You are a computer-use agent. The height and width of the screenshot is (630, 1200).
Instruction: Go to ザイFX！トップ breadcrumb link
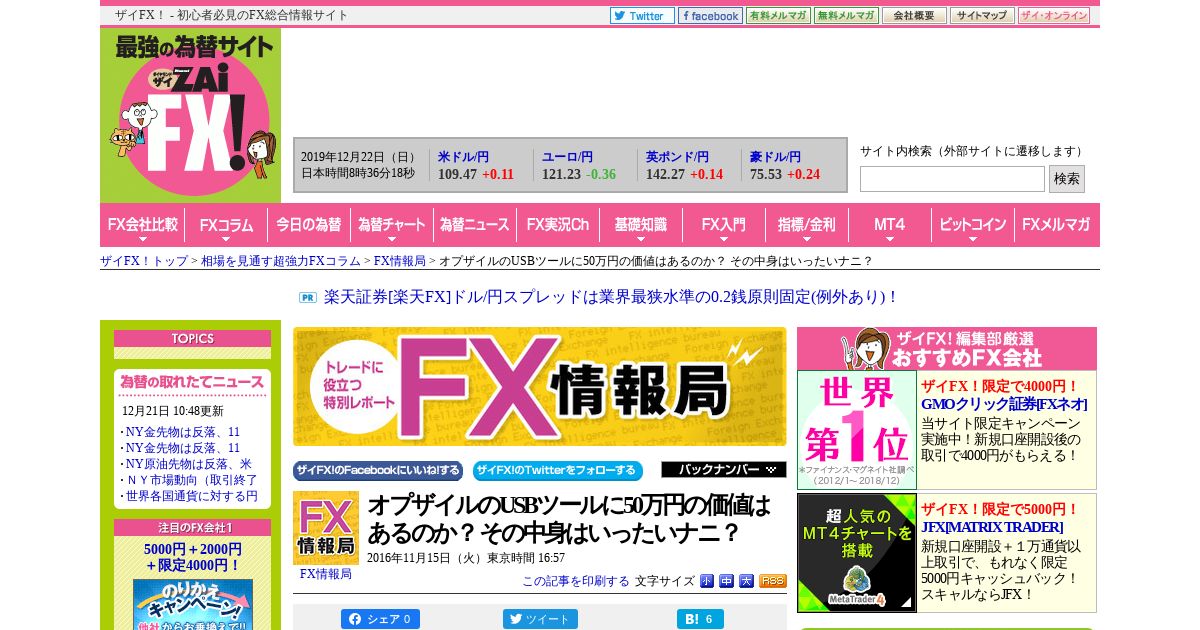[x=144, y=261]
